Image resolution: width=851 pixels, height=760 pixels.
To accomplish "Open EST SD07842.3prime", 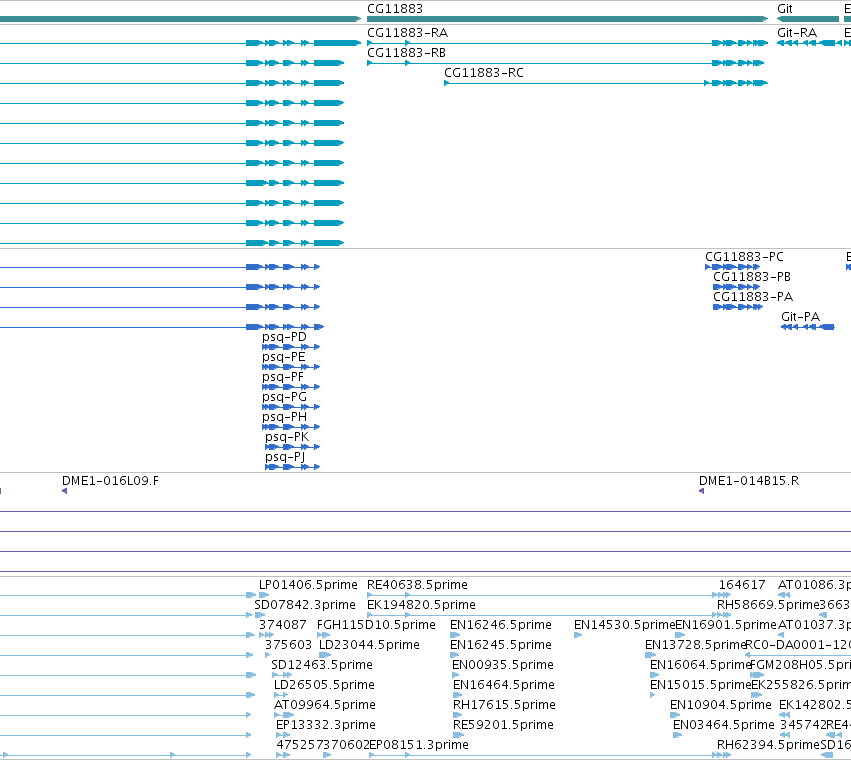I will [x=304, y=605].
